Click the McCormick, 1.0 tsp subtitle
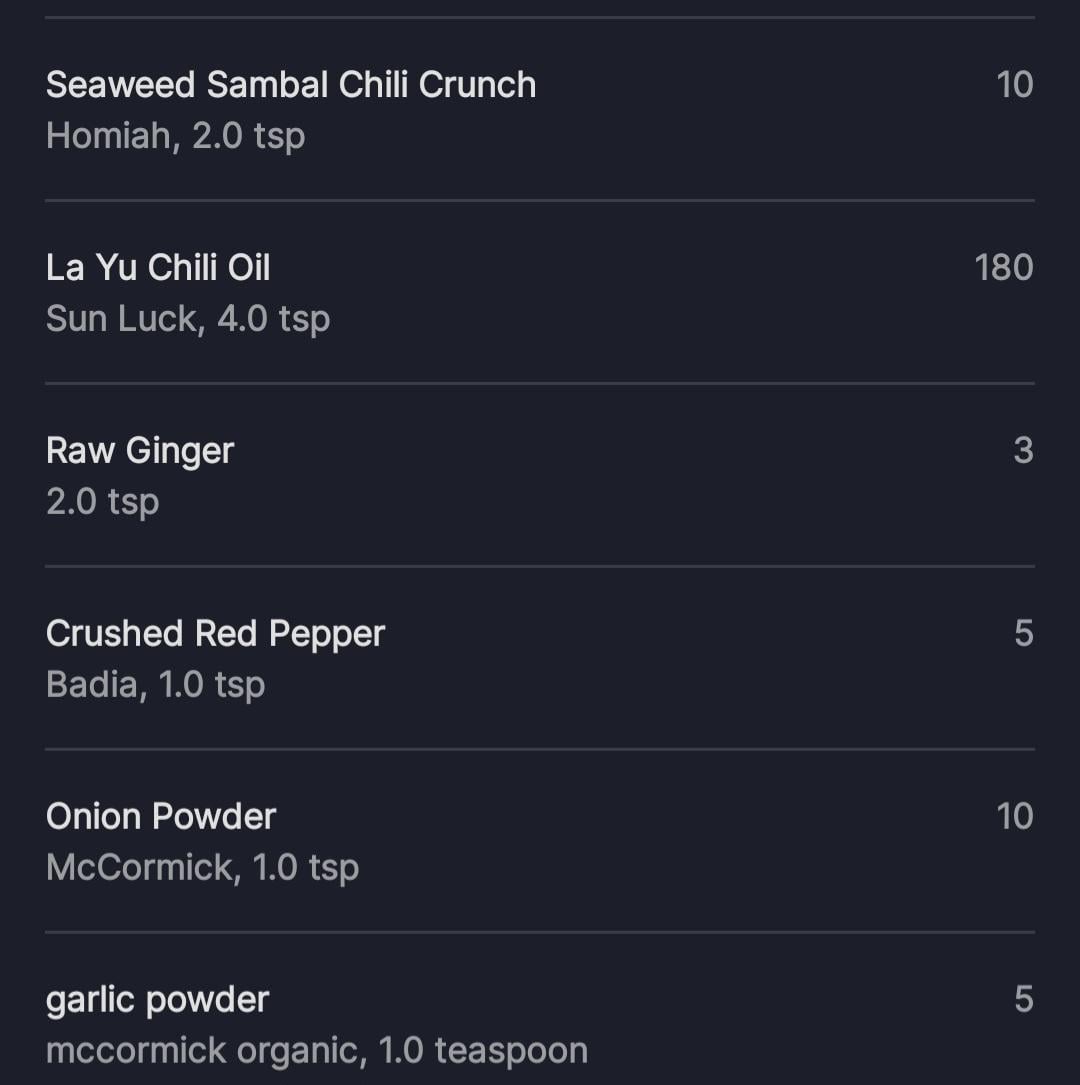The image size is (1080, 1085). (x=203, y=868)
